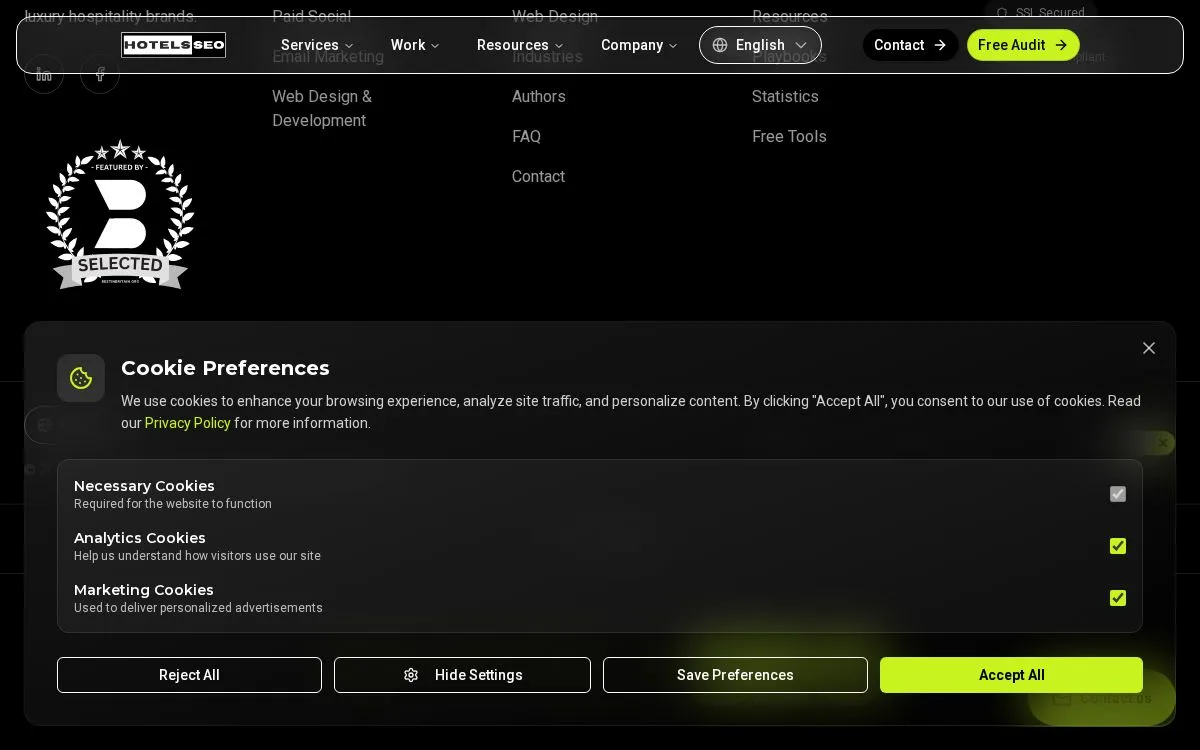Click the cookie icon in the preferences banner
The width and height of the screenshot is (1200, 750).
(x=81, y=378)
